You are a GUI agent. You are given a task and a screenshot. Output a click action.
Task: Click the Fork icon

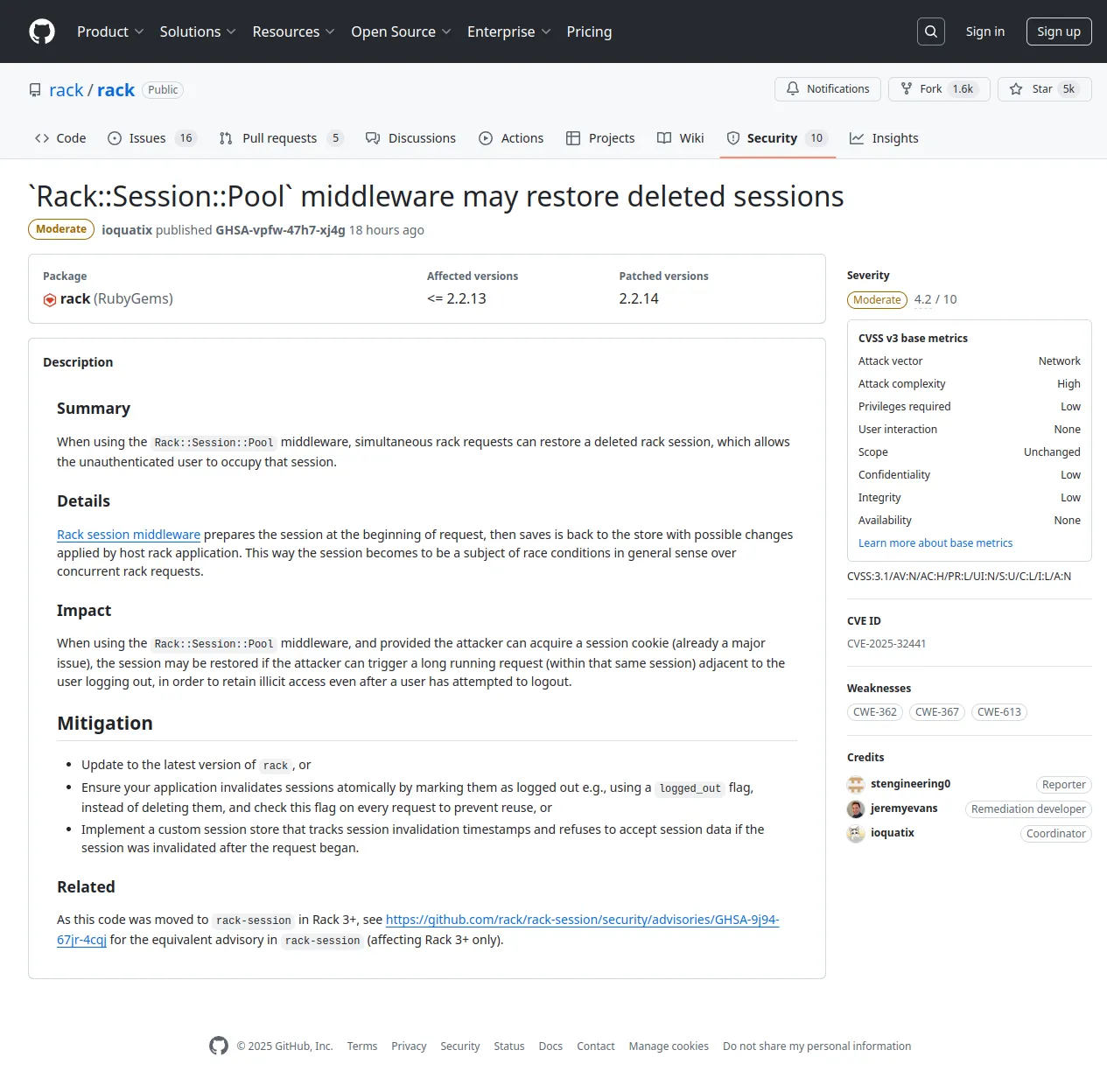point(907,89)
